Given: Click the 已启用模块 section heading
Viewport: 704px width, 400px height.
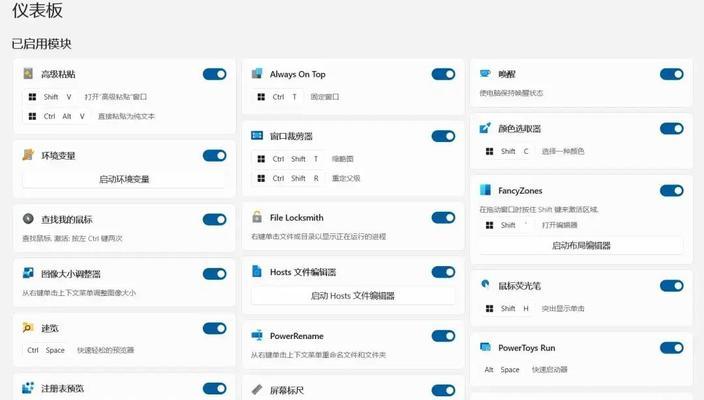Looking at the screenshot, I should pos(41,44).
